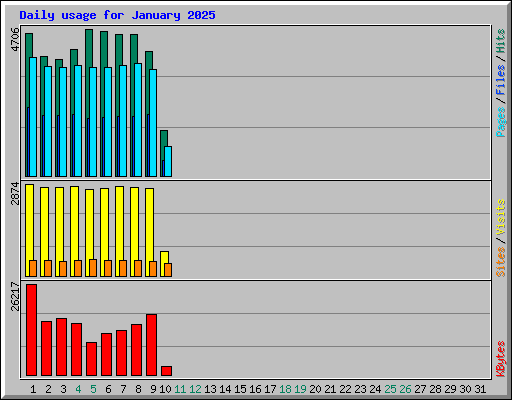This screenshot has height=400, width=512.
Task: Click the 'Hits' legend label
Action: coord(500,41)
